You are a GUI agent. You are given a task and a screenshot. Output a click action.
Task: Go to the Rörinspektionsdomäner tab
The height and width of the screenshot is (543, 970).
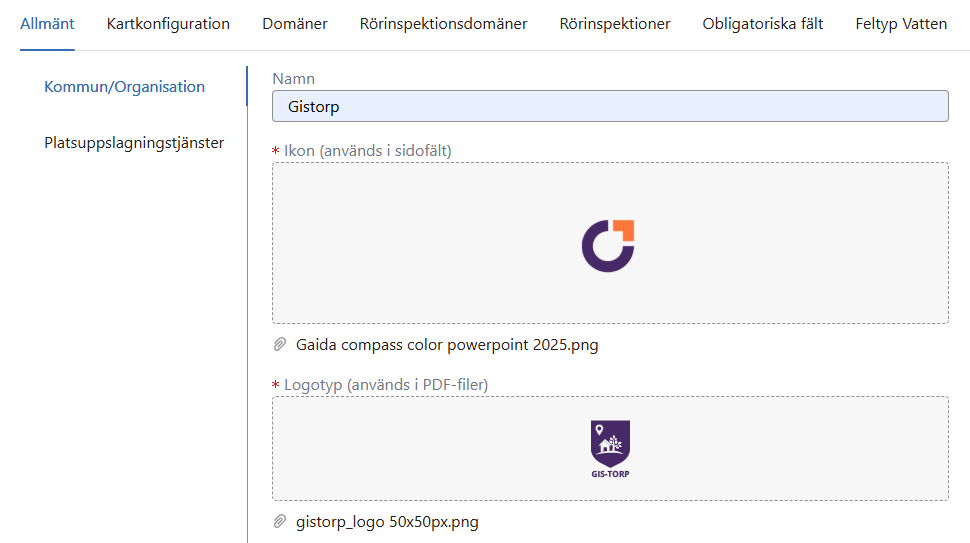tap(443, 24)
